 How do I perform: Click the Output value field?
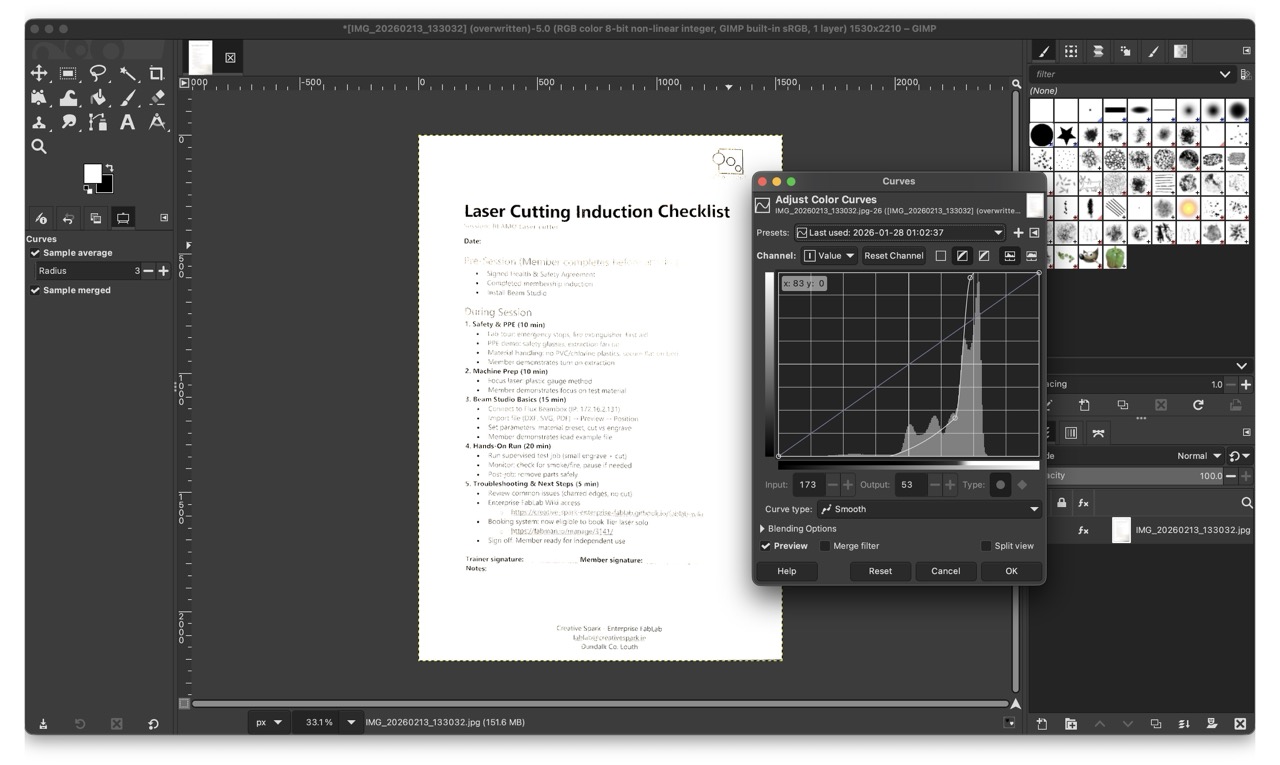point(910,485)
